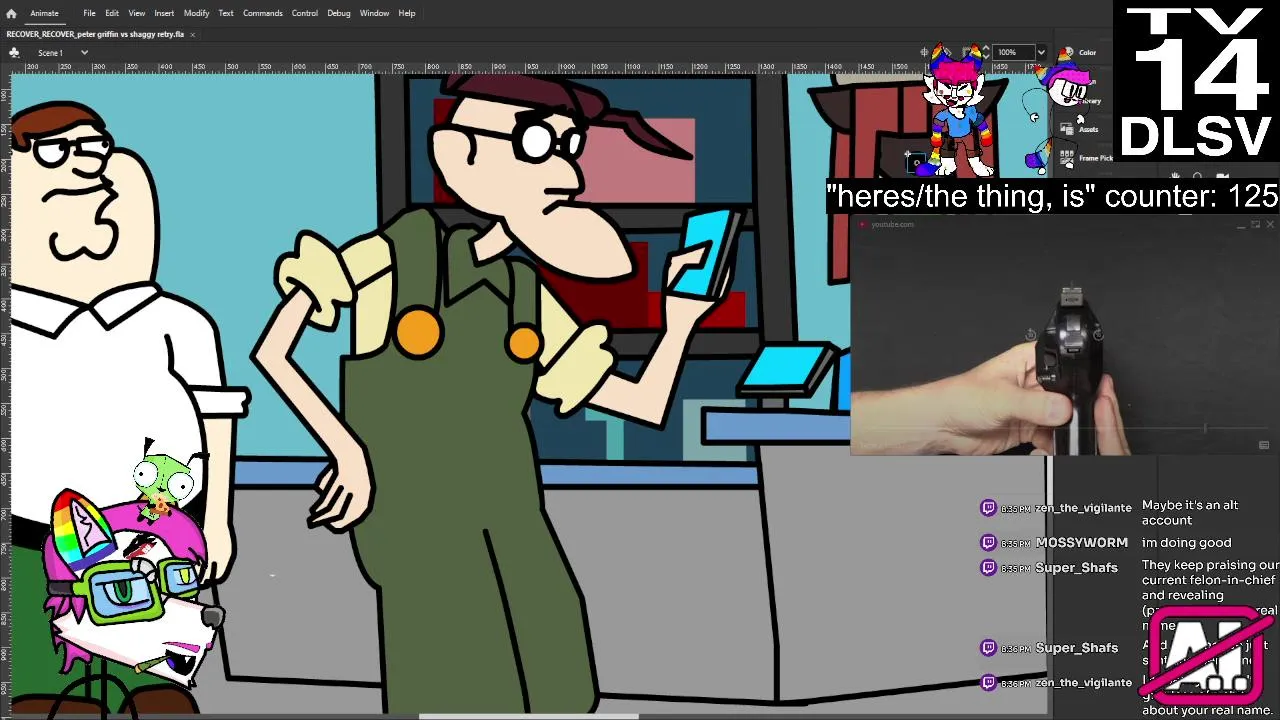Open the Edit menu
Image resolution: width=1280 pixels, height=720 pixels.
[x=112, y=13]
